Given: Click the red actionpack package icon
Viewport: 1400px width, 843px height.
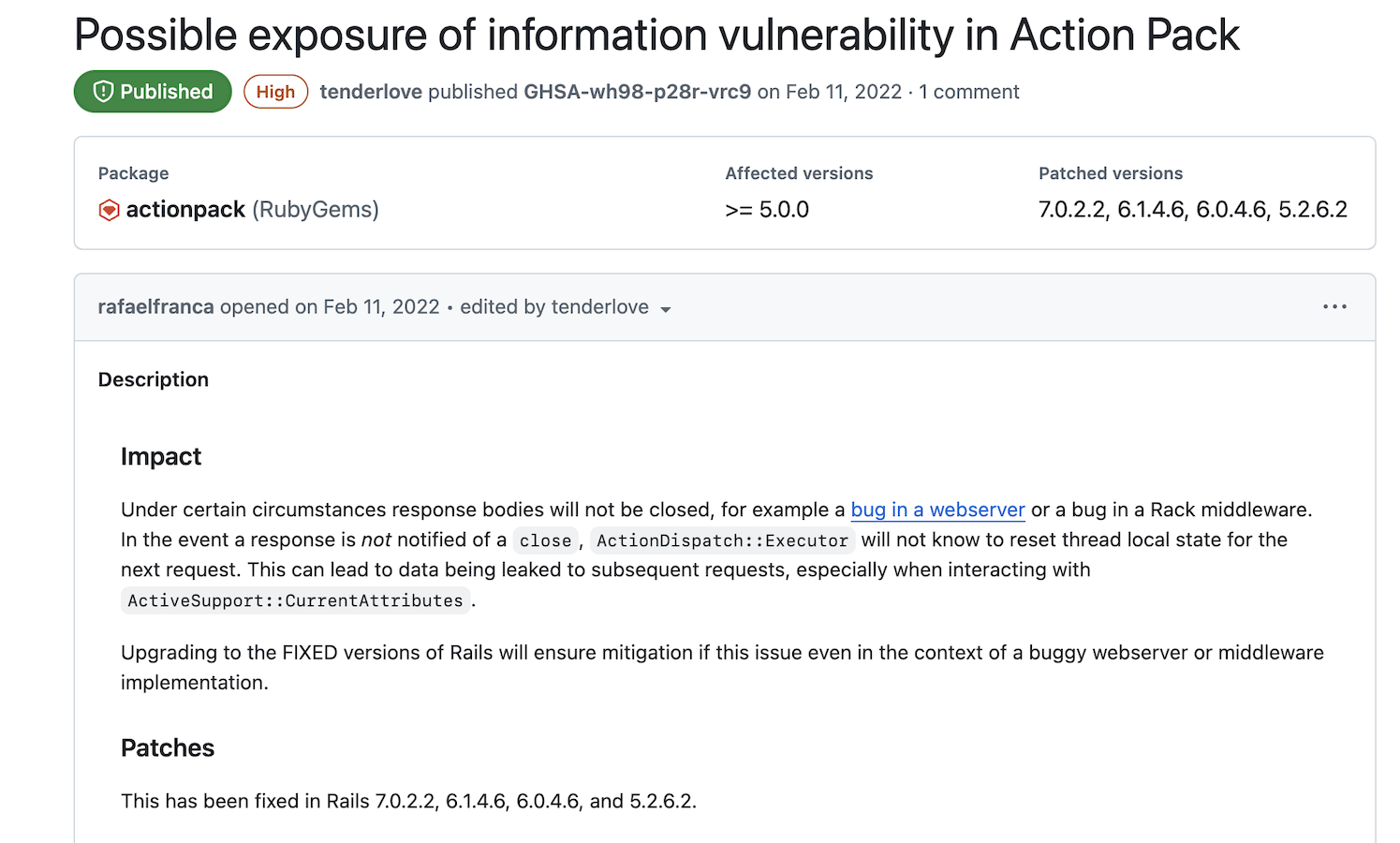Looking at the screenshot, I should [109, 210].
